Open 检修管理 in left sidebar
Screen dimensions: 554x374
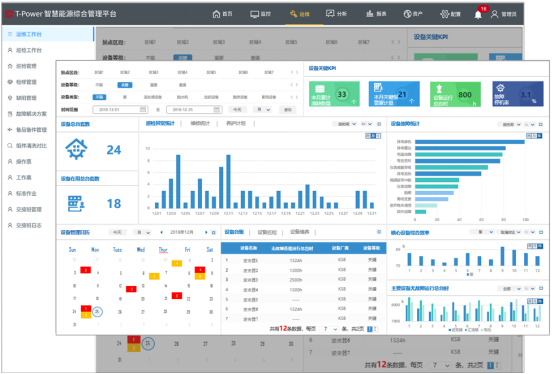coord(26,82)
